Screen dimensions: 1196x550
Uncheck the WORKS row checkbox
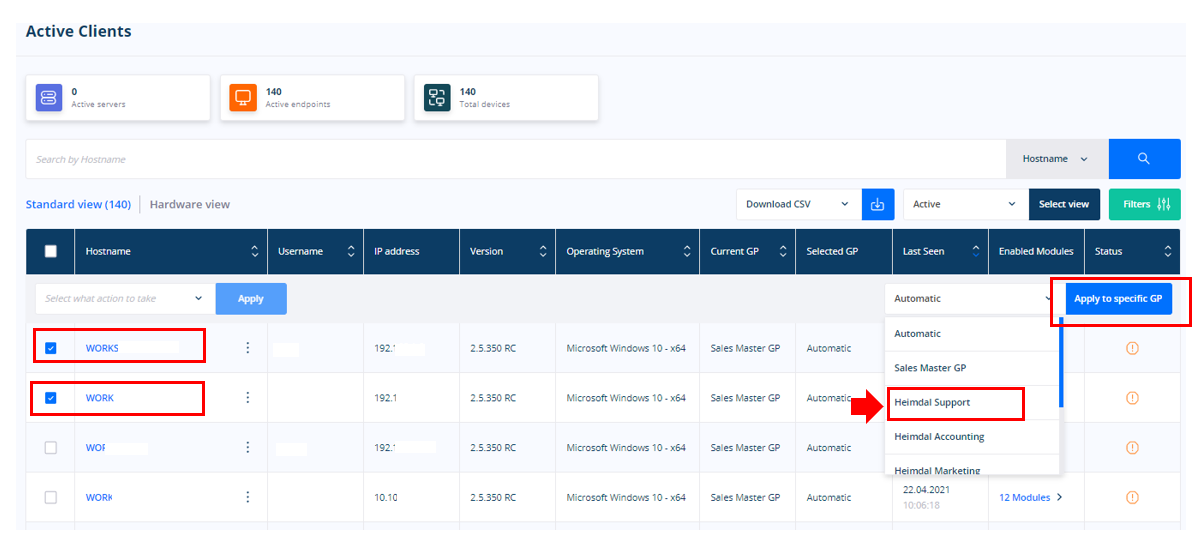click(51, 348)
